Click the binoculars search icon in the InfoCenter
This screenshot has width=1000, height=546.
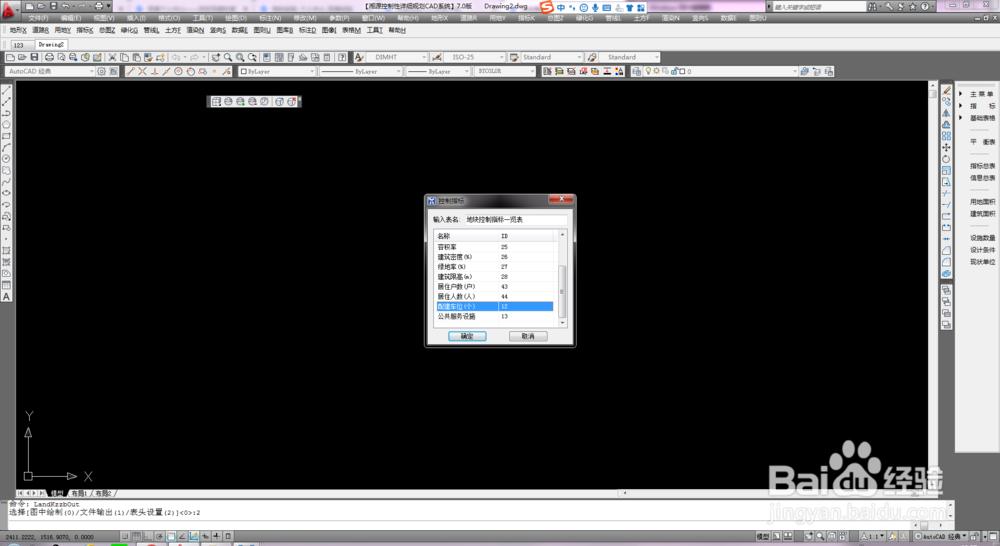[x=872, y=6]
